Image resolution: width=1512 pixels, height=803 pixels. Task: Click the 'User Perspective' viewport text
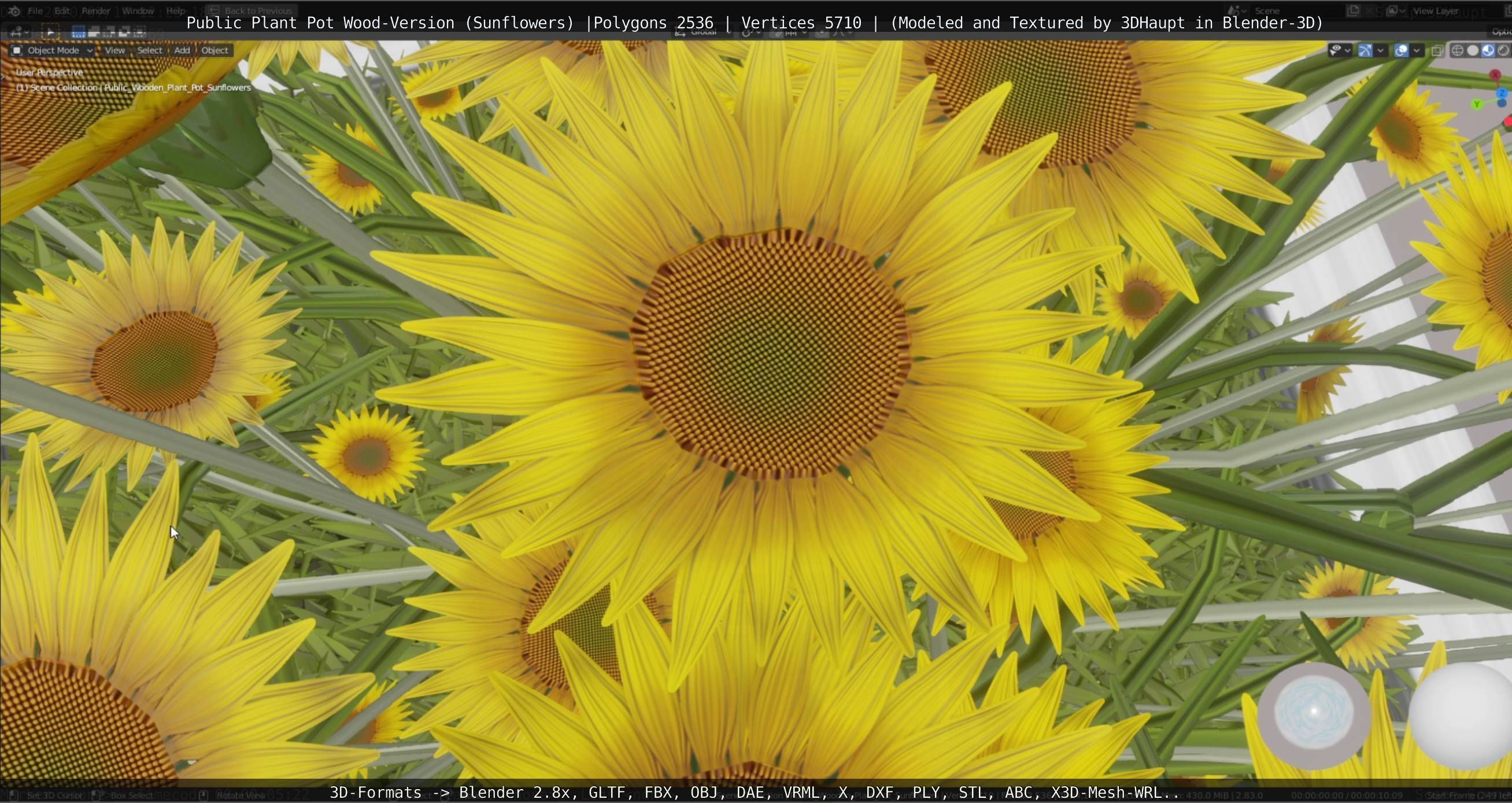(x=49, y=72)
